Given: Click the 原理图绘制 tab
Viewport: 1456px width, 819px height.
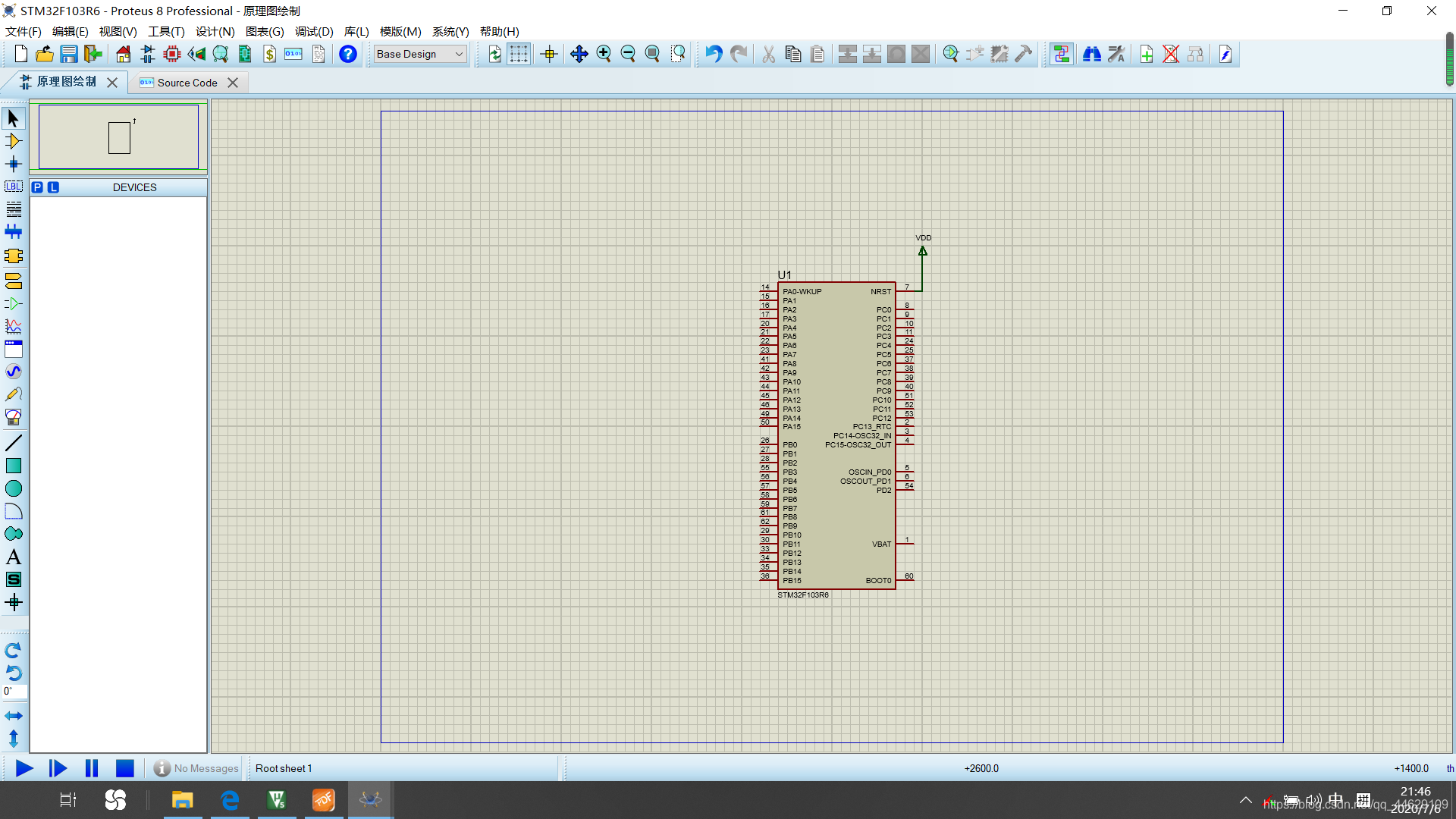Looking at the screenshot, I should [x=64, y=82].
